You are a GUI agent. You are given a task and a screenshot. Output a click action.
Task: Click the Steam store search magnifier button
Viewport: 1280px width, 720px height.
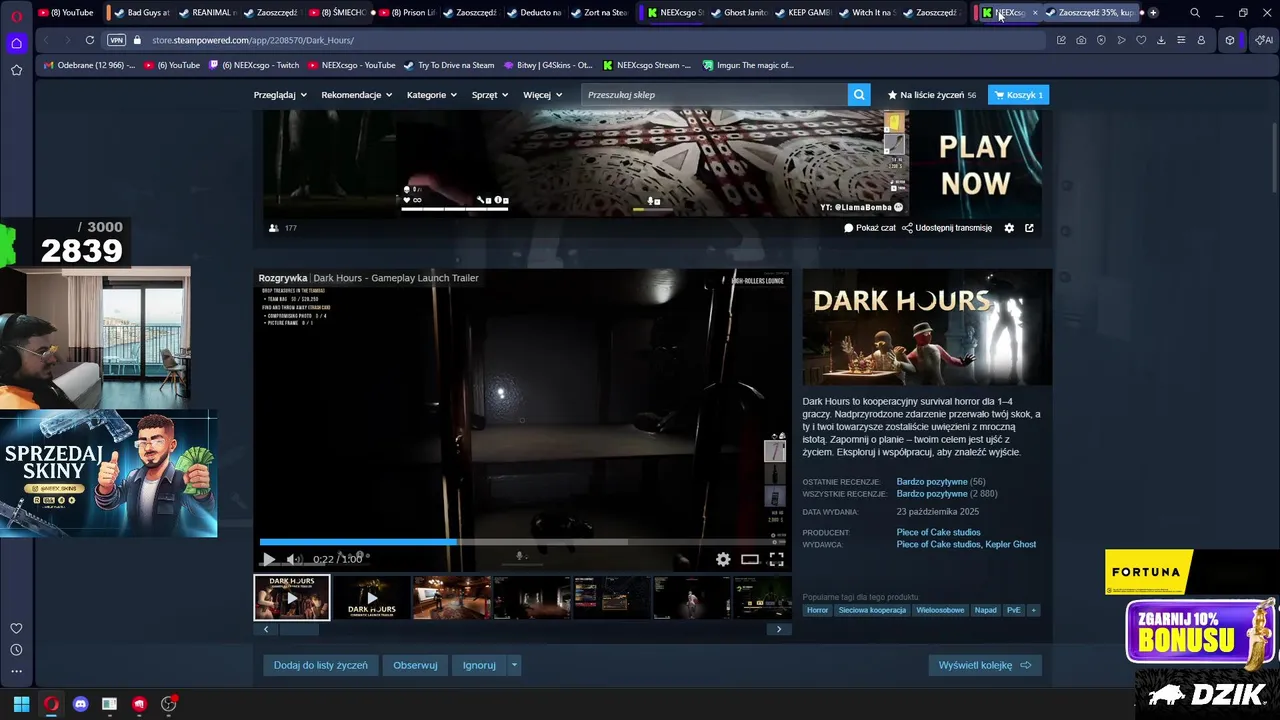click(859, 95)
